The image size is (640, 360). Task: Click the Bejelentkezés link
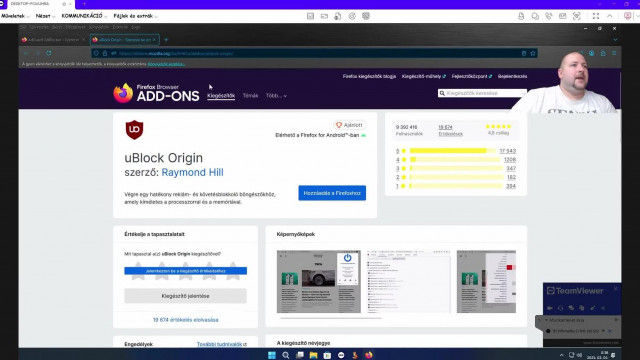point(512,76)
